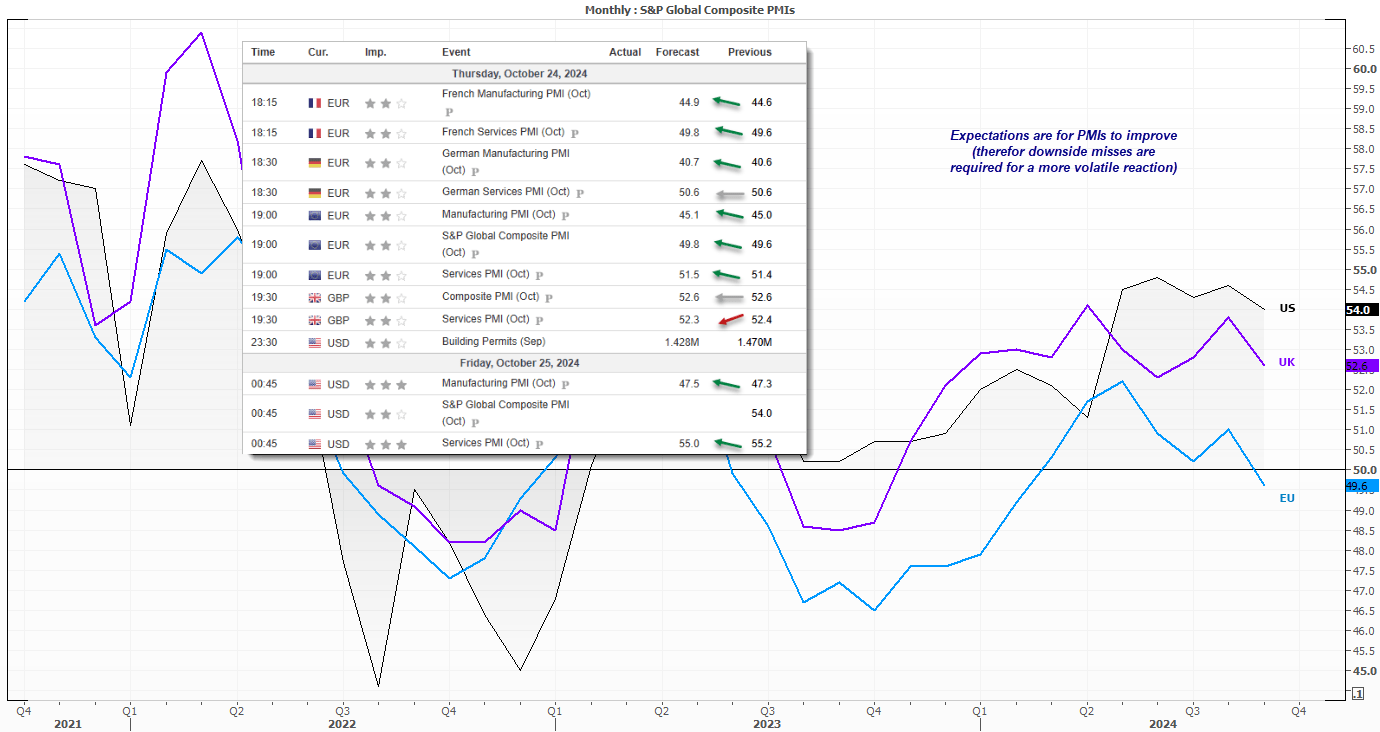Click grey arrow in German Services PMI row
Screen dimensions: 1380x732
(x=729, y=193)
